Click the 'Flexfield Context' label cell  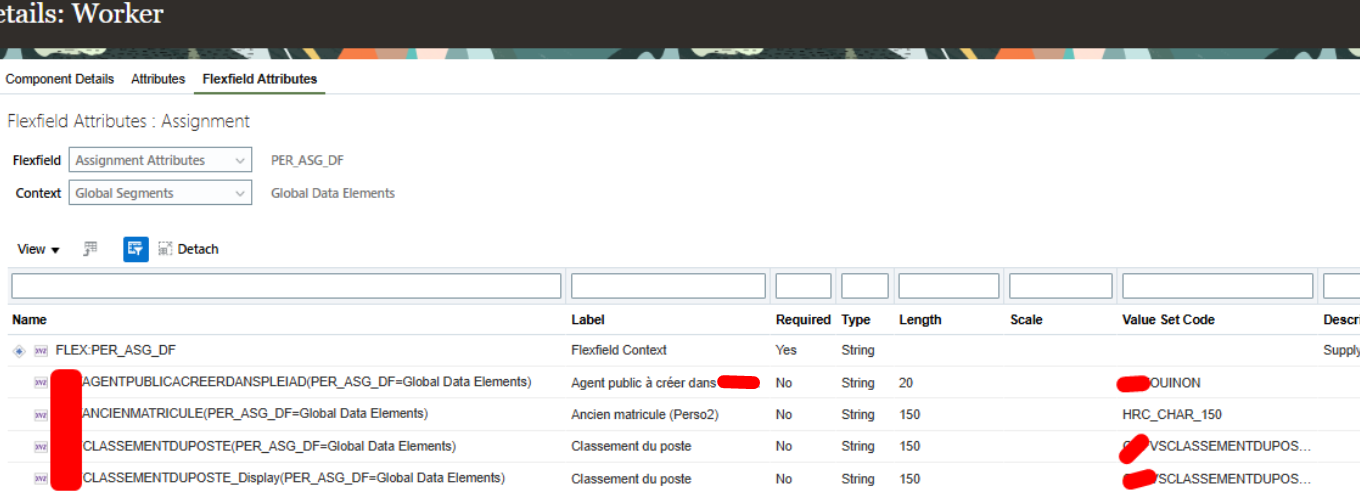tap(619, 351)
